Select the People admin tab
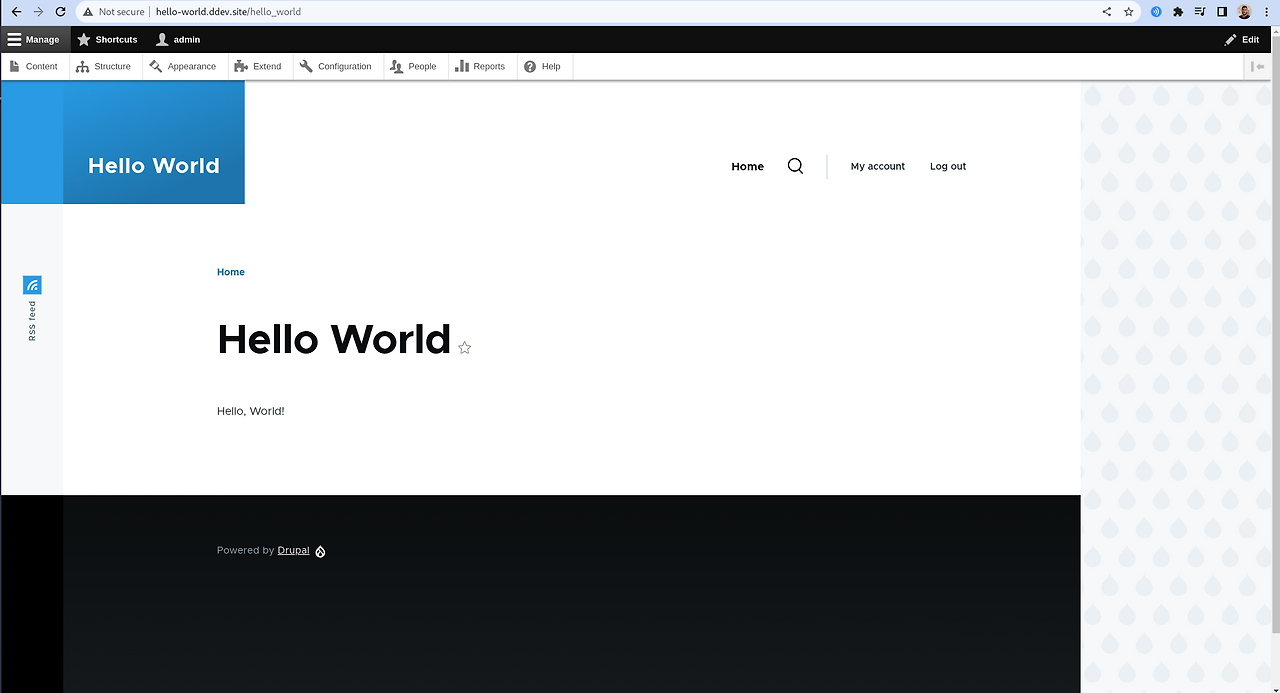1280x693 pixels. (414, 66)
